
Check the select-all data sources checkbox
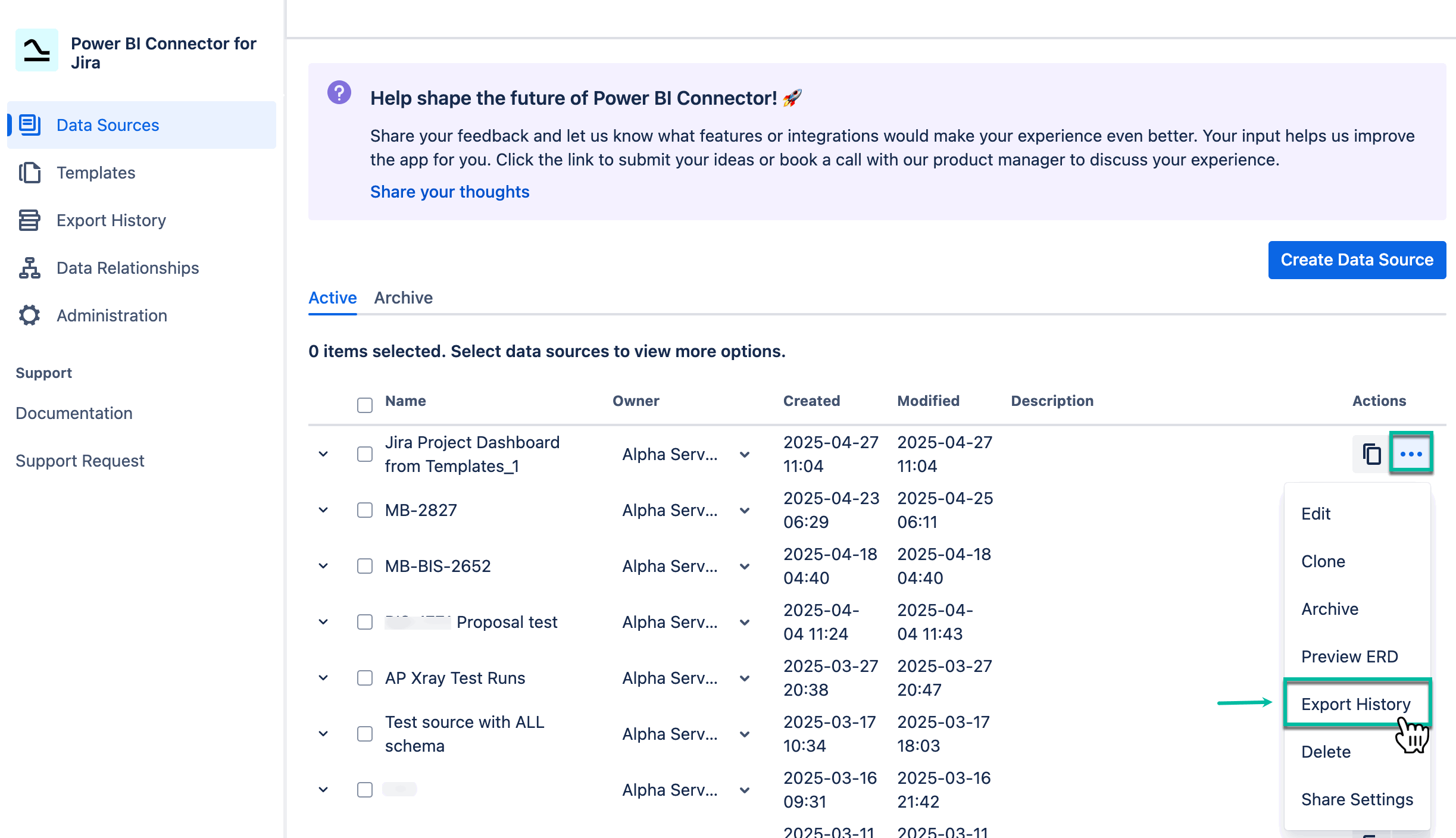click(x=364, y=404)
